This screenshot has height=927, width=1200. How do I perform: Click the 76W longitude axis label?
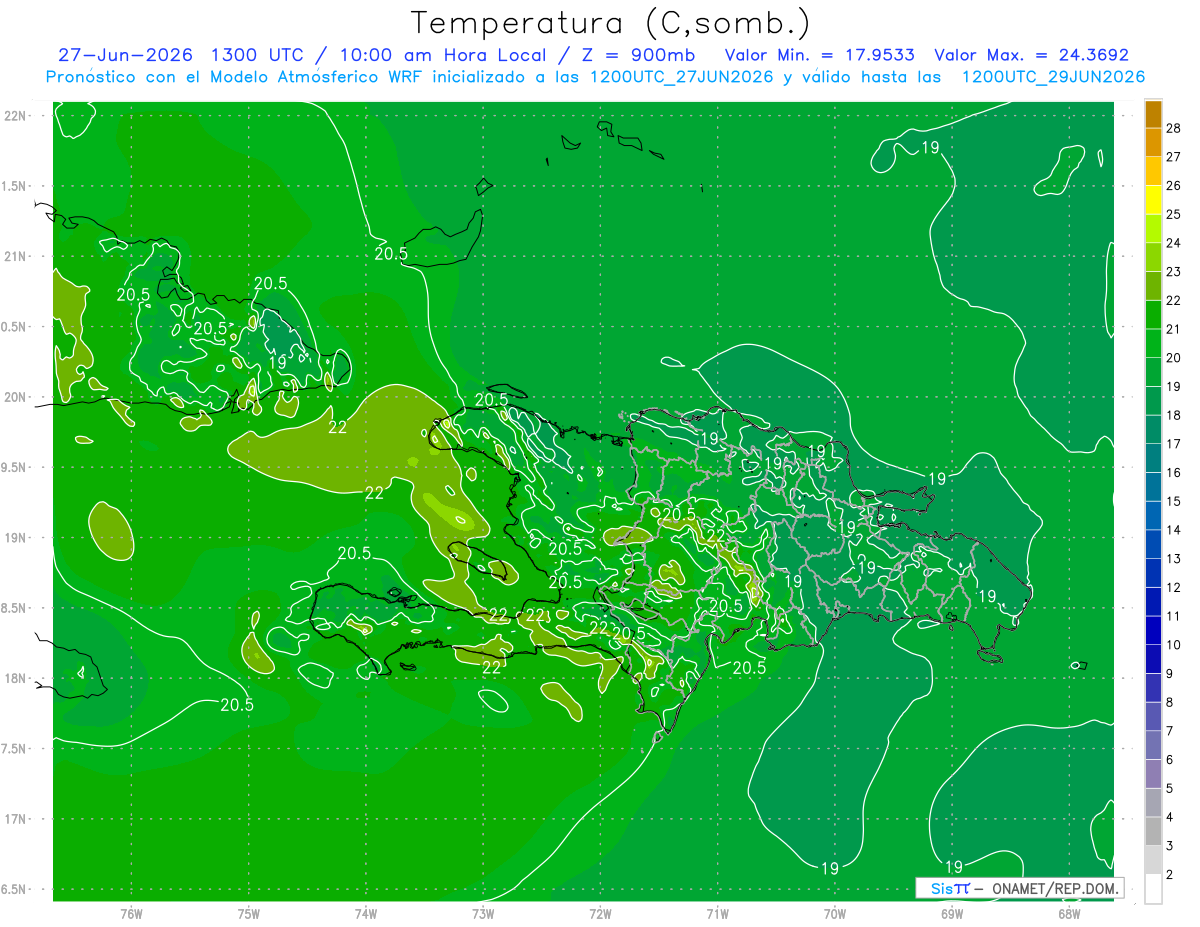tap(131, 912)
